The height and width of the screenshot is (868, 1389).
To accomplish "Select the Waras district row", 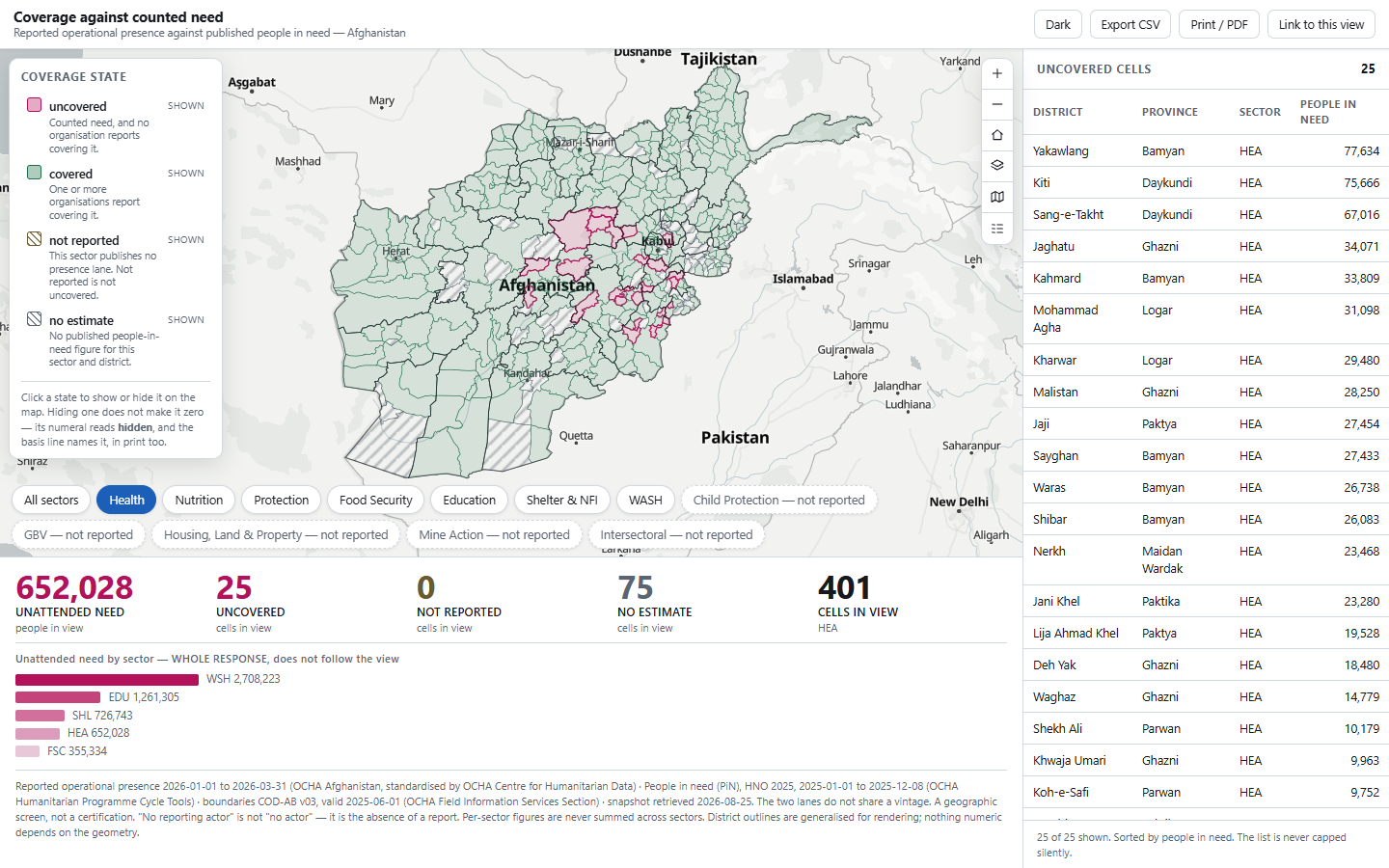I will click(x=1206, y=487).
